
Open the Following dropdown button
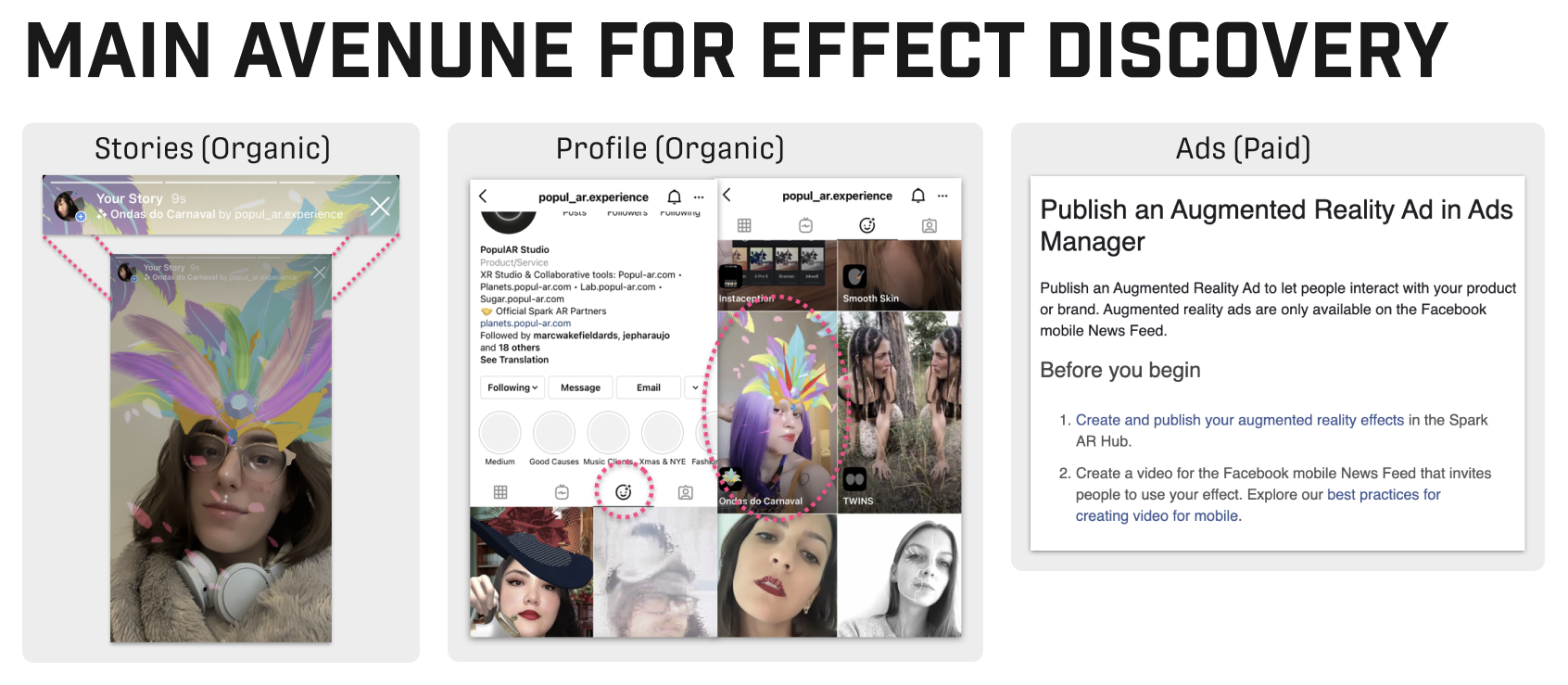point(512,387)
